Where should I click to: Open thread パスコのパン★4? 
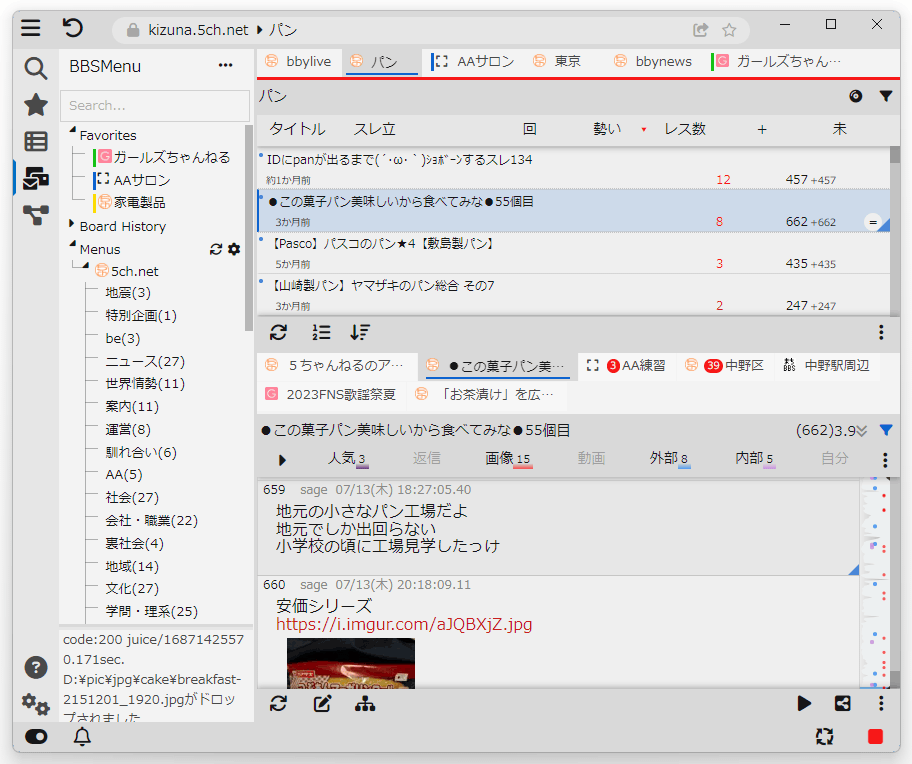click(x=573, y=253)
